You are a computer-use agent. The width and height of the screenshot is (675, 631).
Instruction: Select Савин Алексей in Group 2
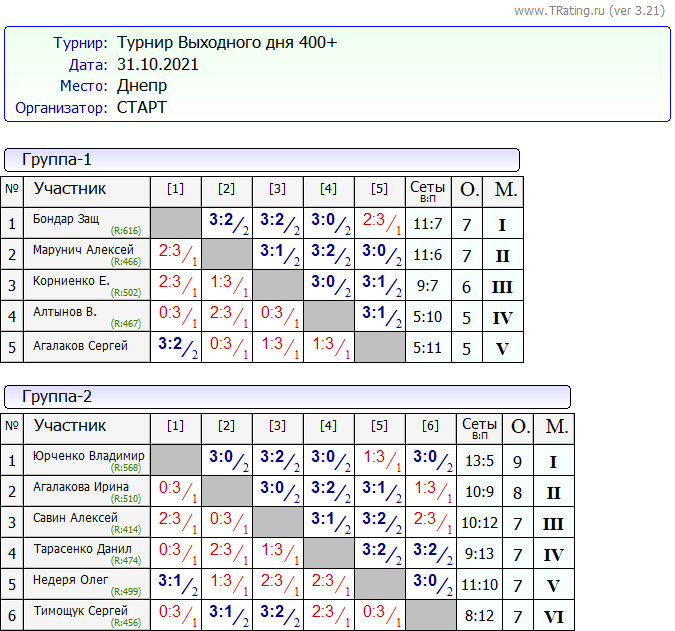coord(76,518)
